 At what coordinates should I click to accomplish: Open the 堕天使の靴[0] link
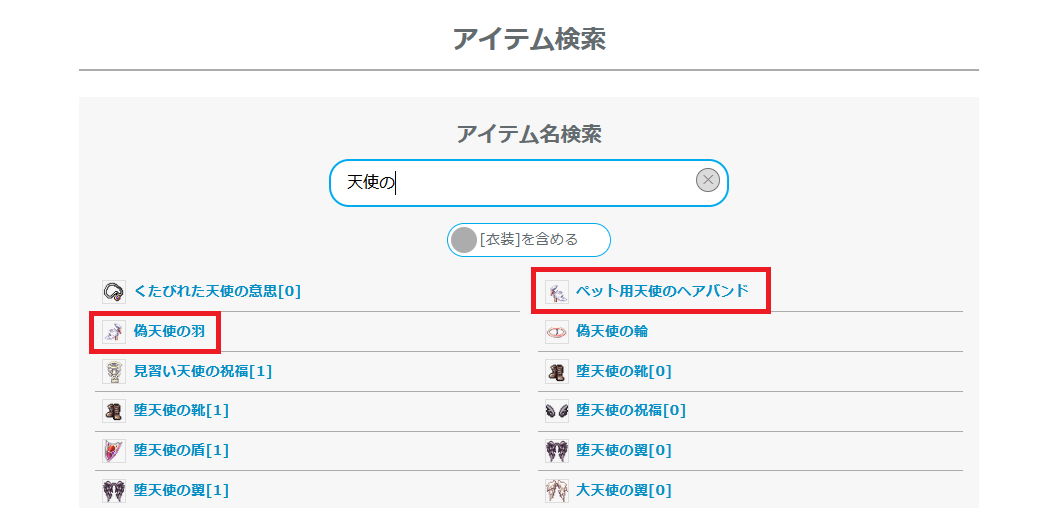(x=623, y=371)
